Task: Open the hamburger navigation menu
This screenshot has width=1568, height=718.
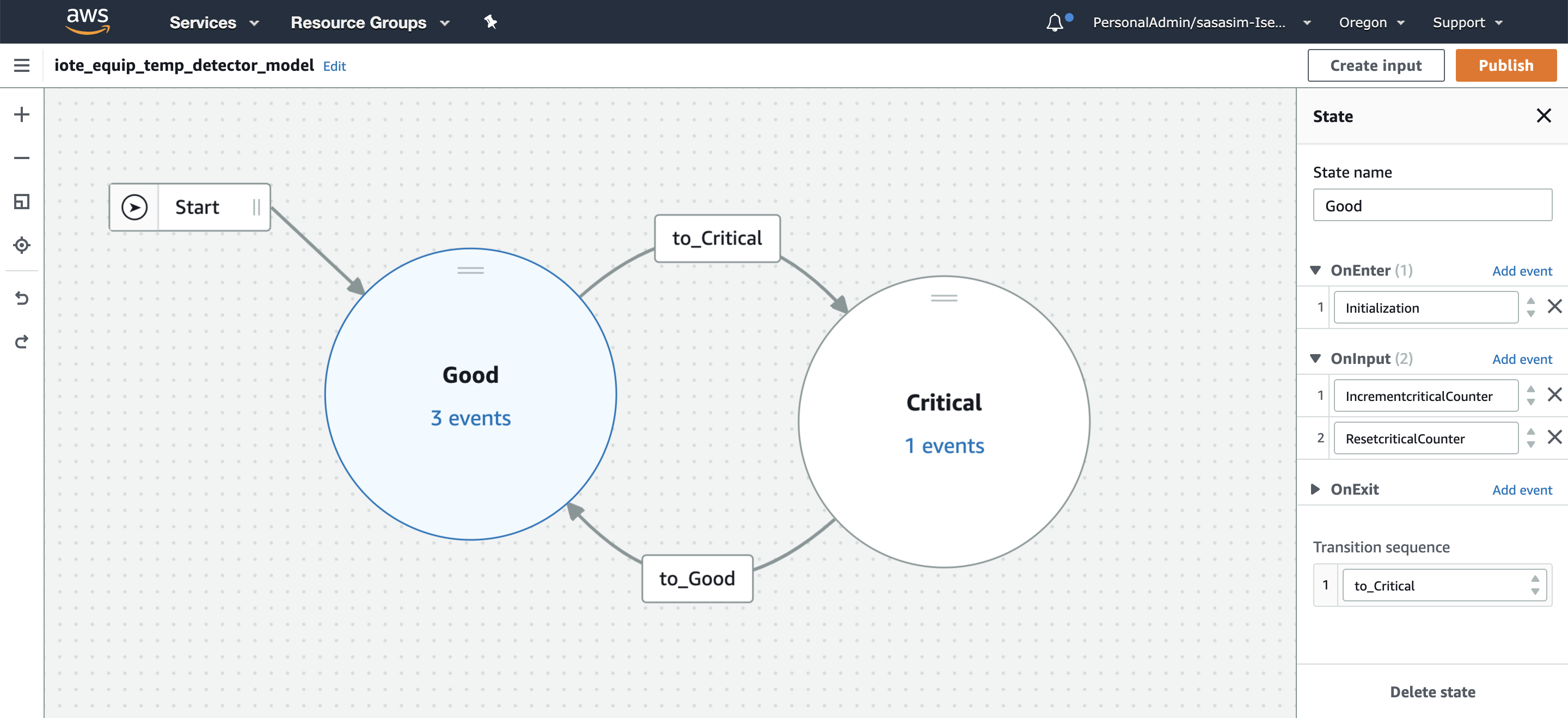Action: coord(22,65)
